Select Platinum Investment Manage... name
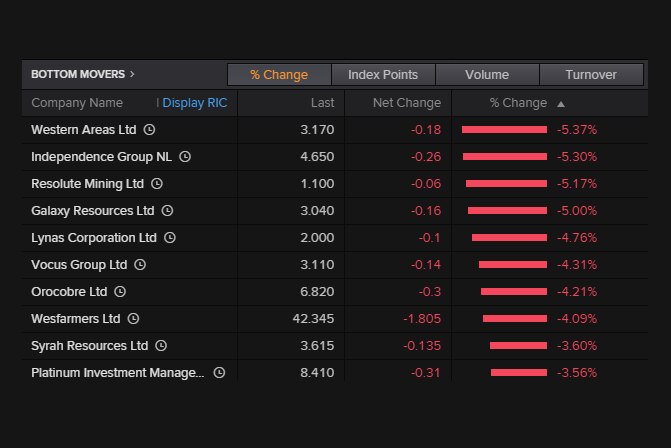671x448 pixels. (x=118, y=373)
